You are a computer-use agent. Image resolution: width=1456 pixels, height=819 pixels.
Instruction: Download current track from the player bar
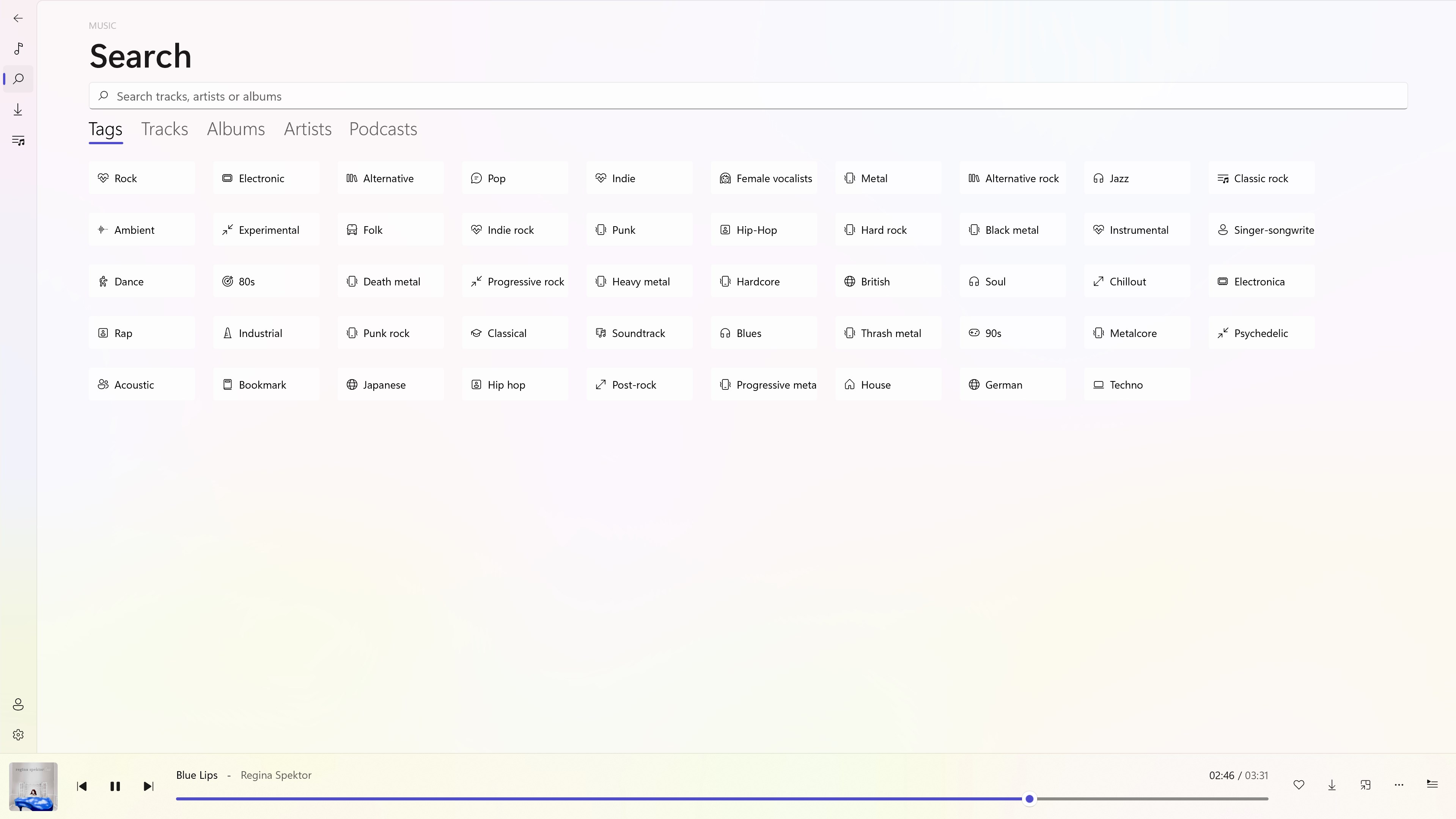[x=1332, y=784]
